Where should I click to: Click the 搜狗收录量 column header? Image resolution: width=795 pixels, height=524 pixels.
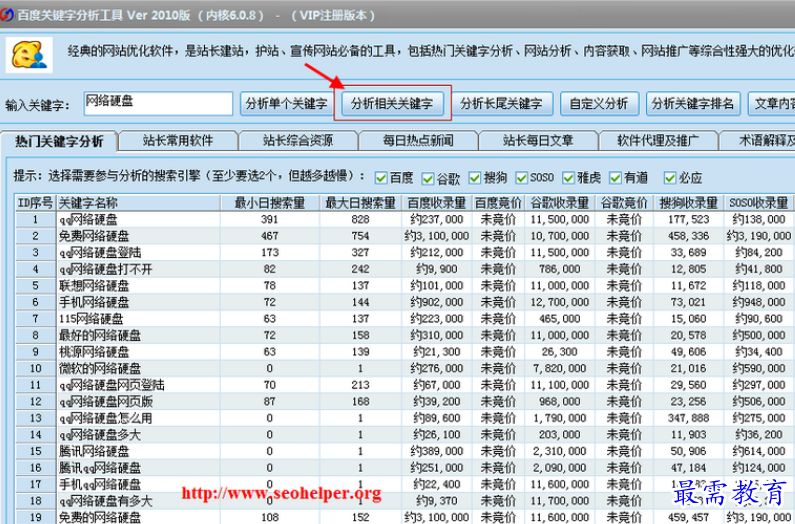click(x=688, y=203)
